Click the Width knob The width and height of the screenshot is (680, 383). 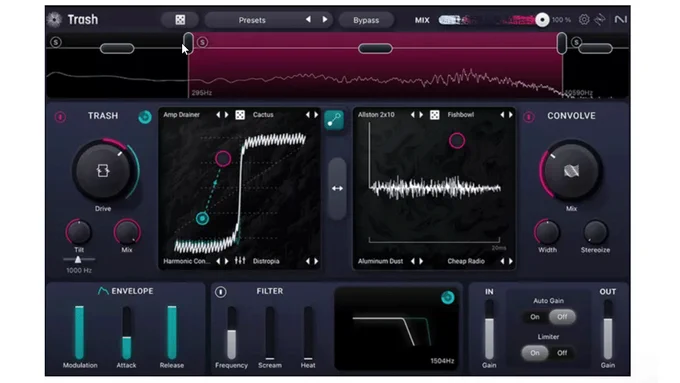coord(547,232)
